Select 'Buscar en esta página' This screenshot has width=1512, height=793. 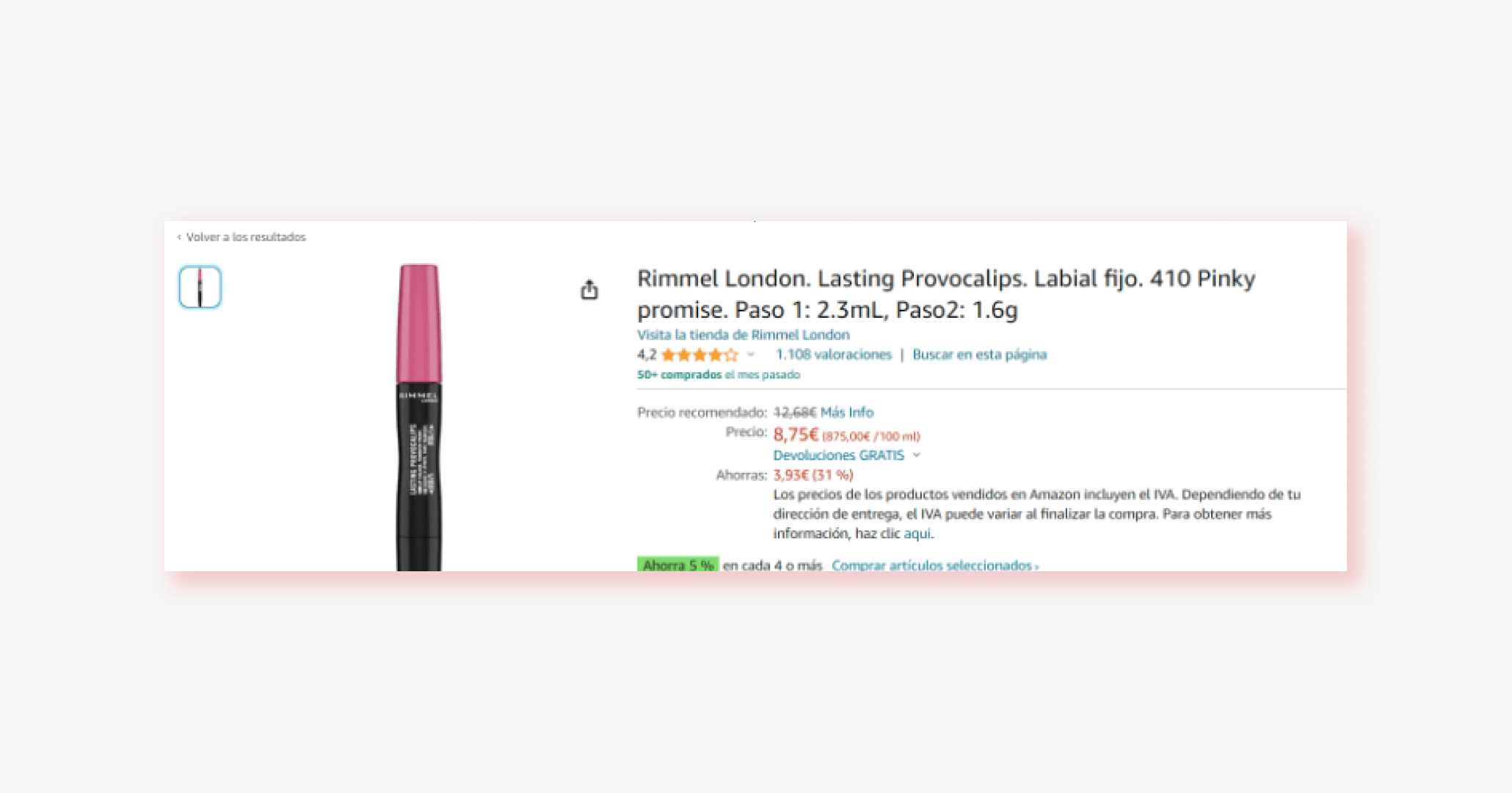979,355
